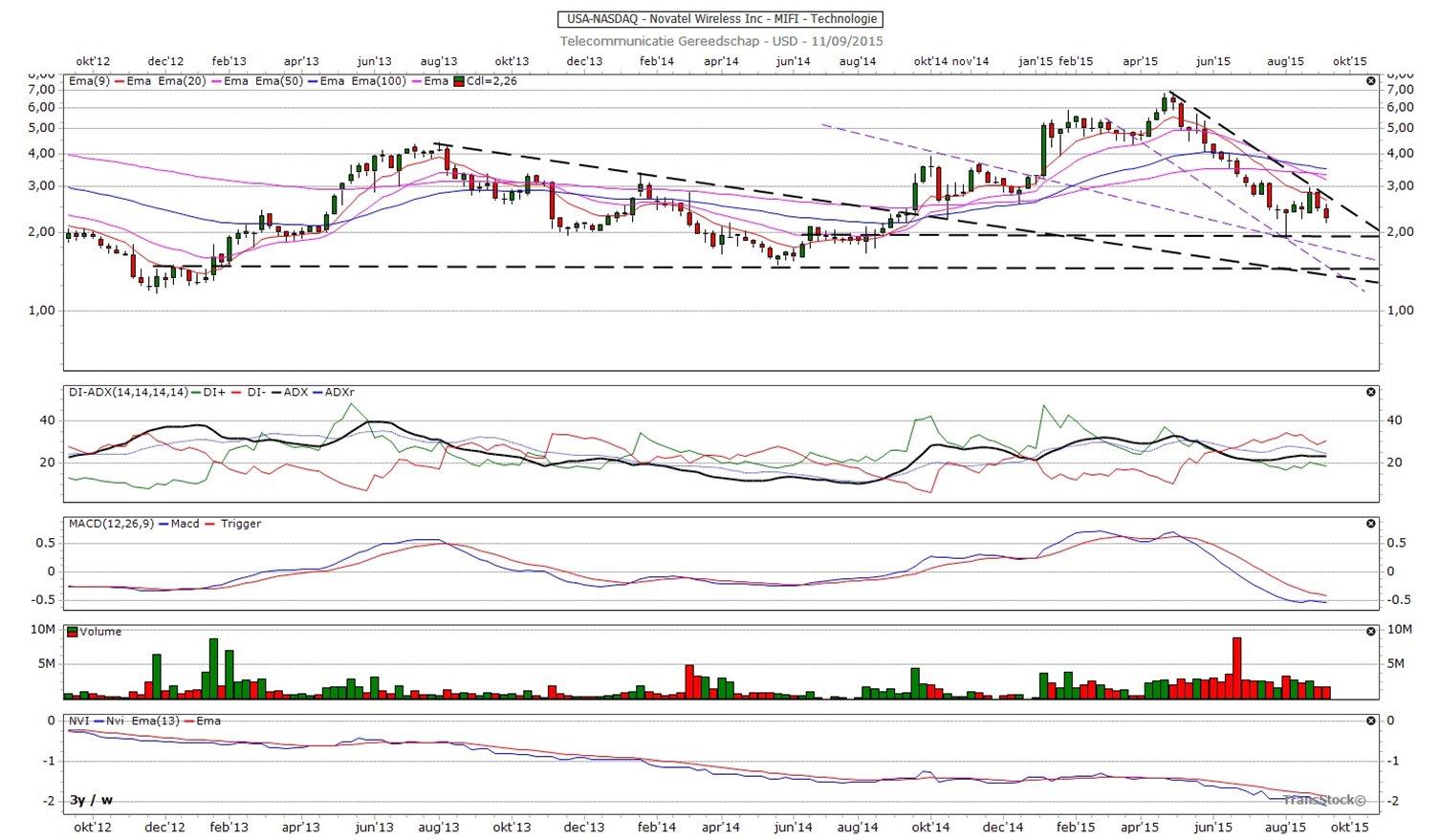Click the 10M label on the left volume axis
1440x840 pixels.
(43, 629)
